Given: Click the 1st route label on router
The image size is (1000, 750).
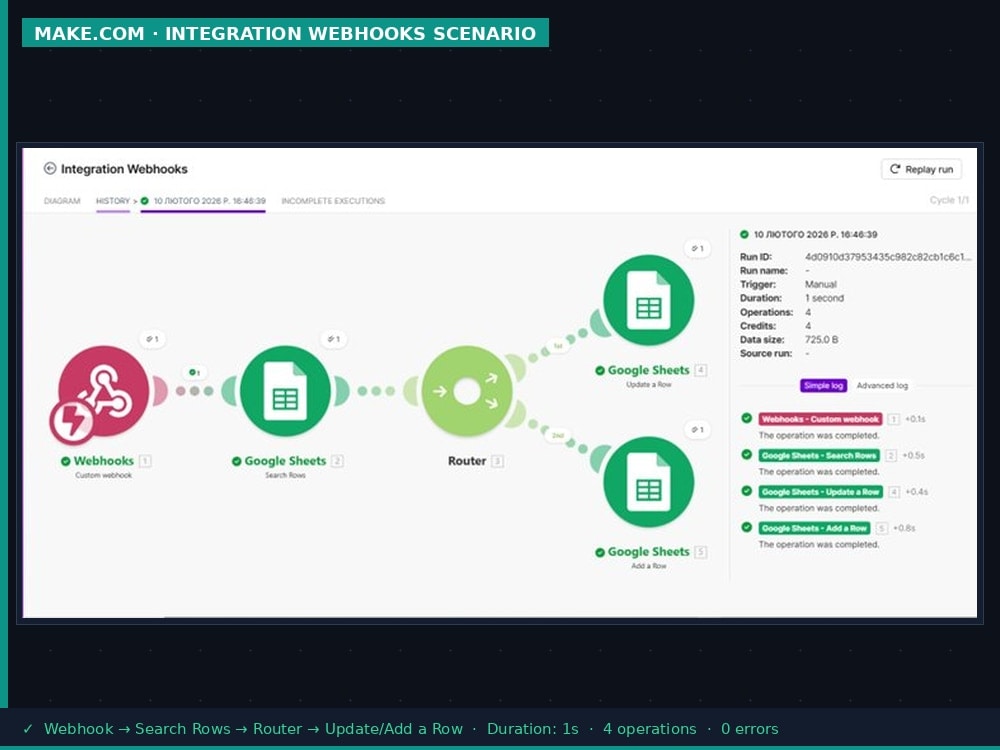Looking at the screenshot, I should point(558,346).
